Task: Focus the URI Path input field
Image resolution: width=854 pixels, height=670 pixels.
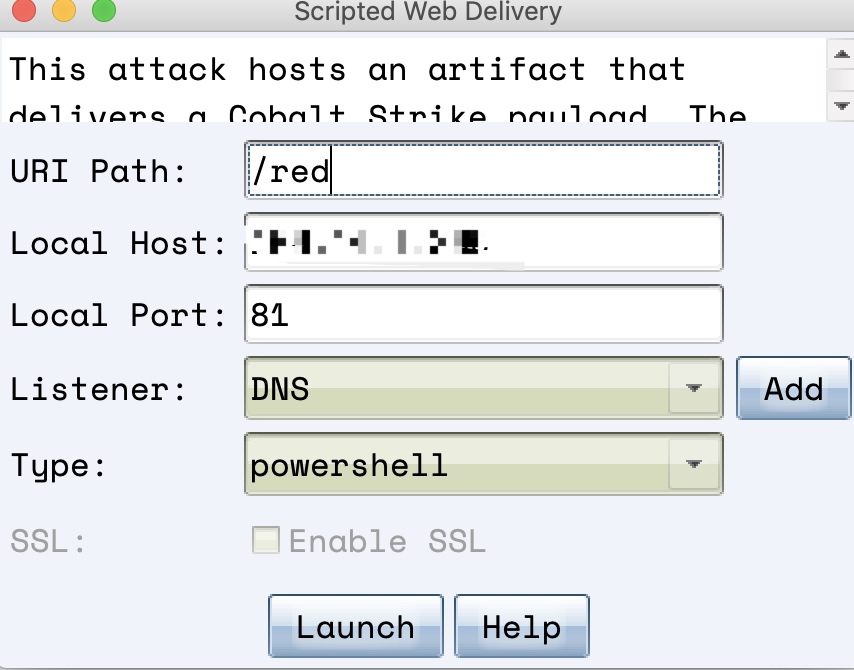Action: coord(483,171)
